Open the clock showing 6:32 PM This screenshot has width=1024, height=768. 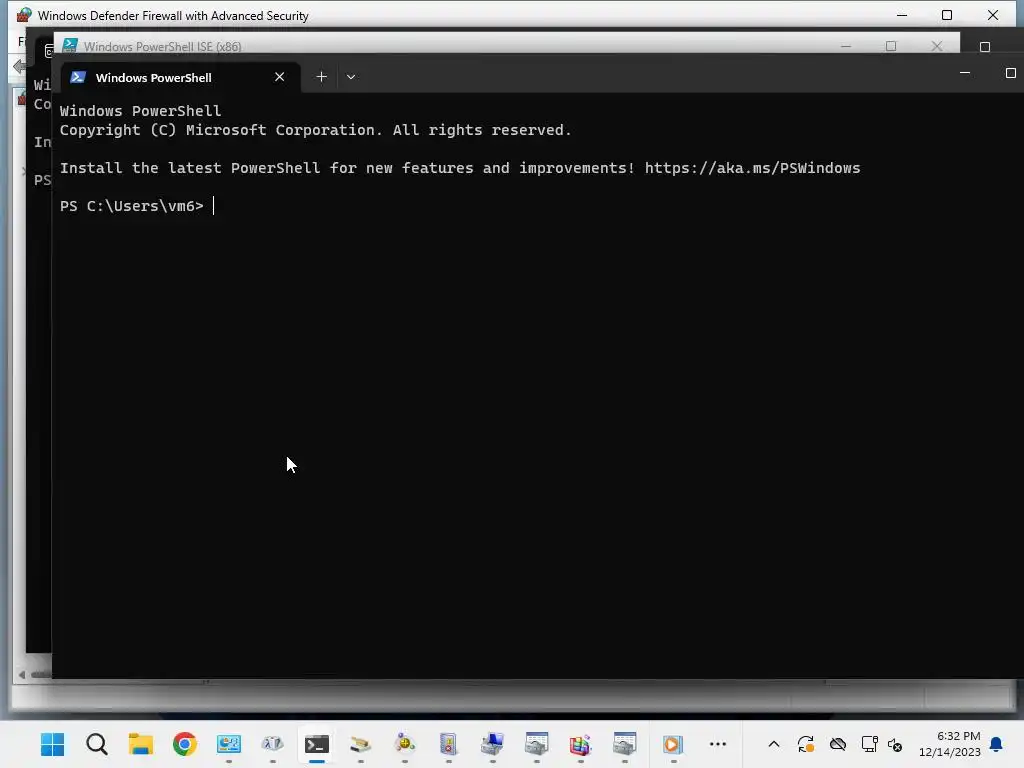[950, 744]
